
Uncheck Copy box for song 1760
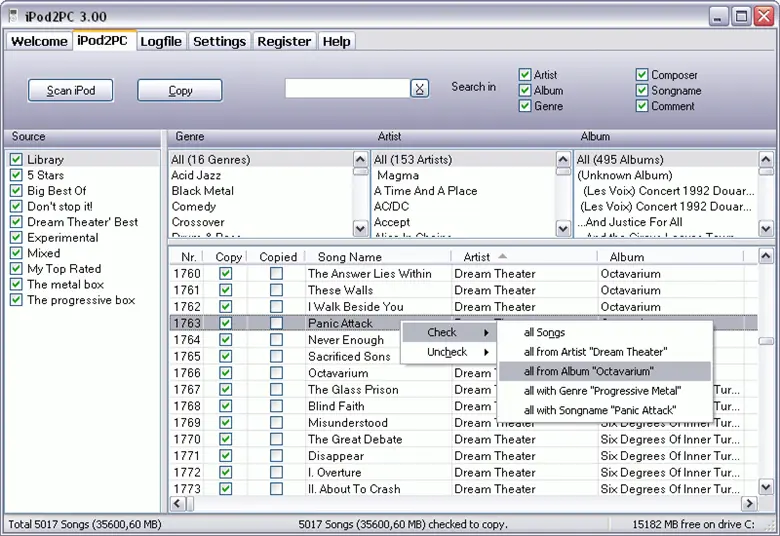[226, 274]
